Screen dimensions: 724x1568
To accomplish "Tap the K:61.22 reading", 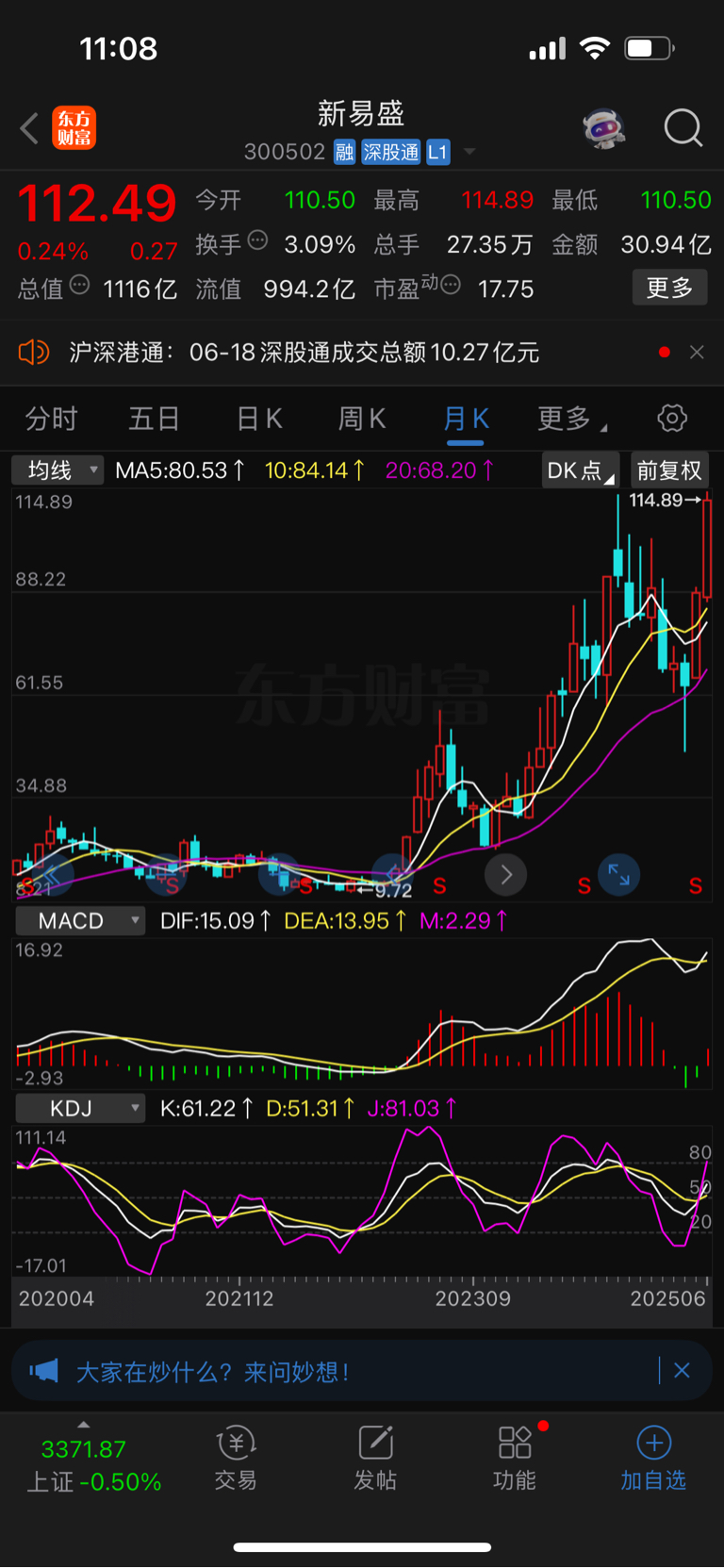I will coord(206,1108).
